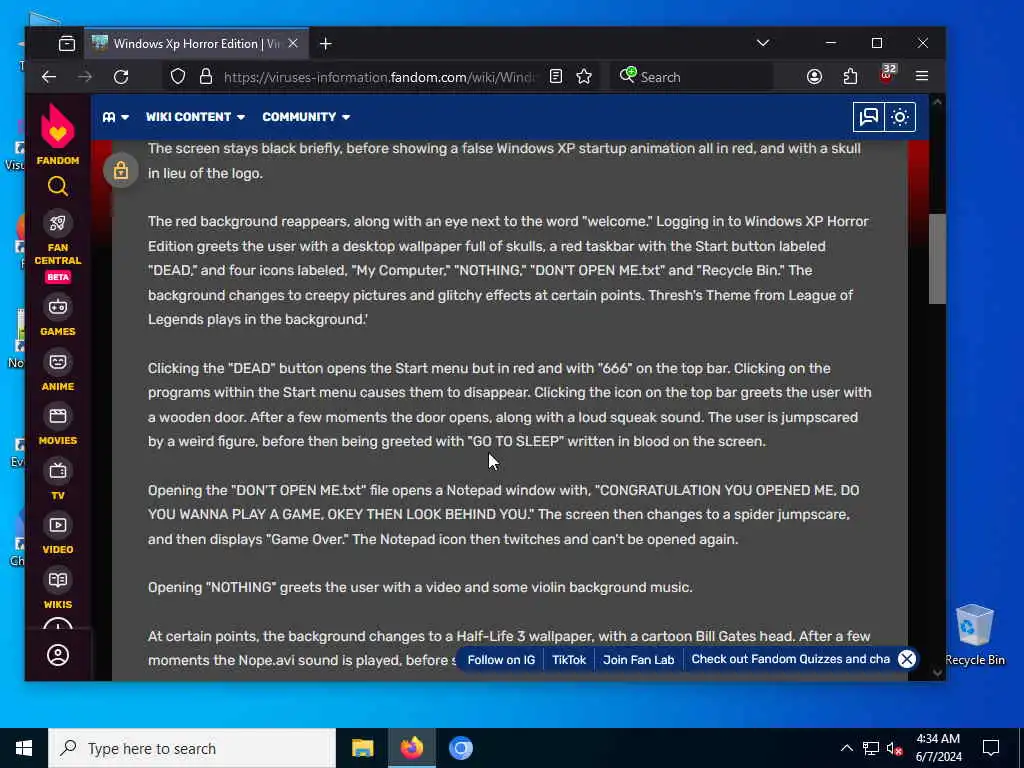The width and height of the screenshot is (1024, 768).
Task: Click scrollbar down arrow
Action: (937, 673)
